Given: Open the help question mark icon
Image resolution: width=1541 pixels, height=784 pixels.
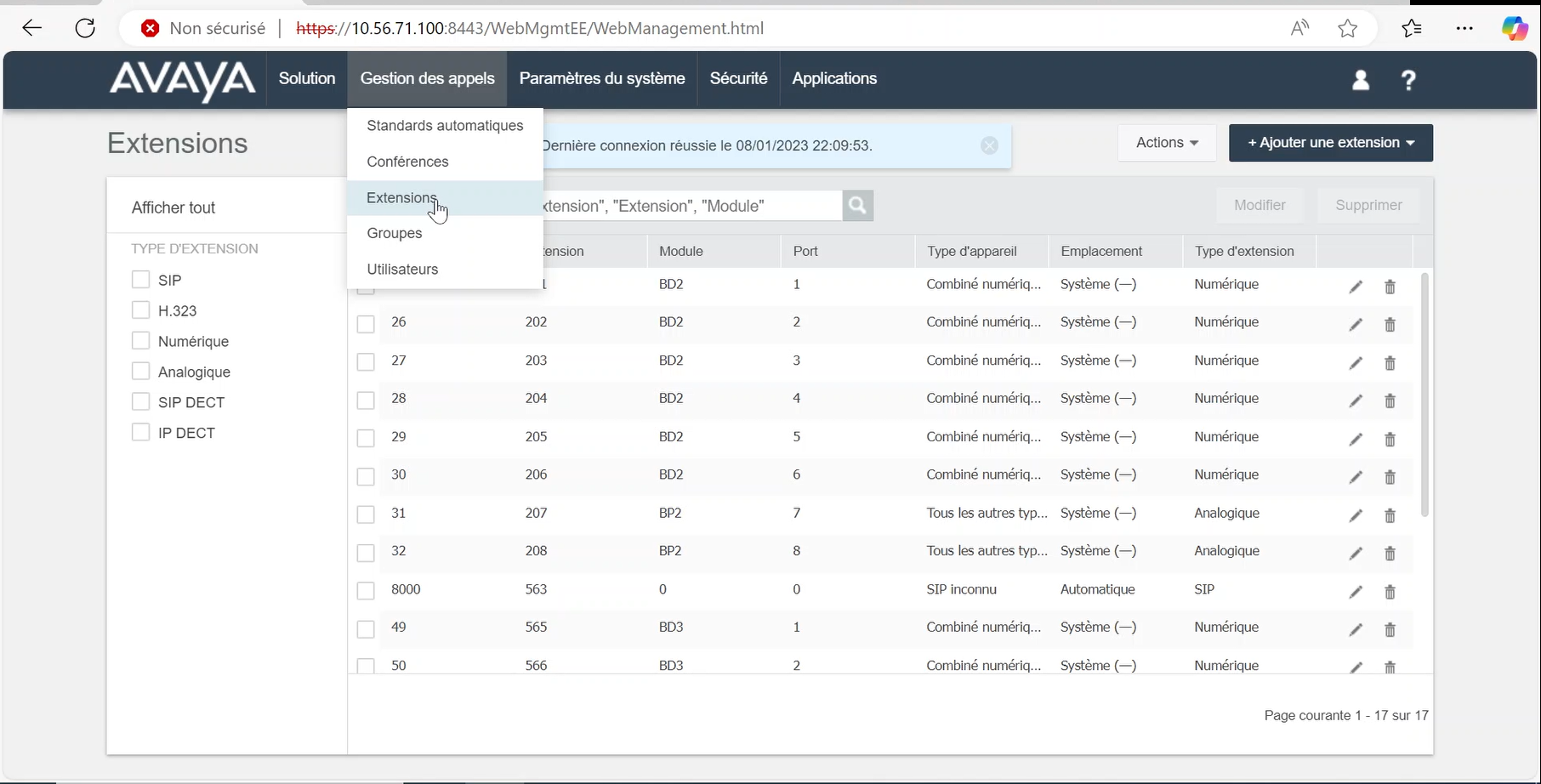Looking at the screenshot, I should coord(1408,80).
